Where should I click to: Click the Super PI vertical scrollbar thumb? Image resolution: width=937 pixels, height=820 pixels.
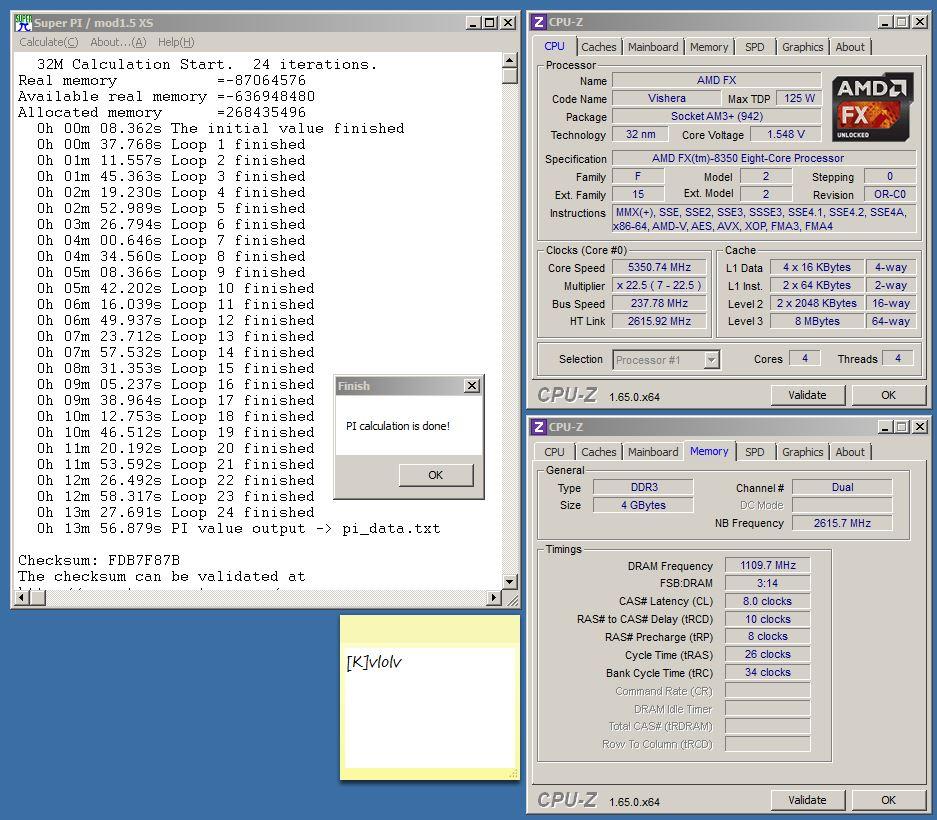pyautogui.click(x=509, y=75)
